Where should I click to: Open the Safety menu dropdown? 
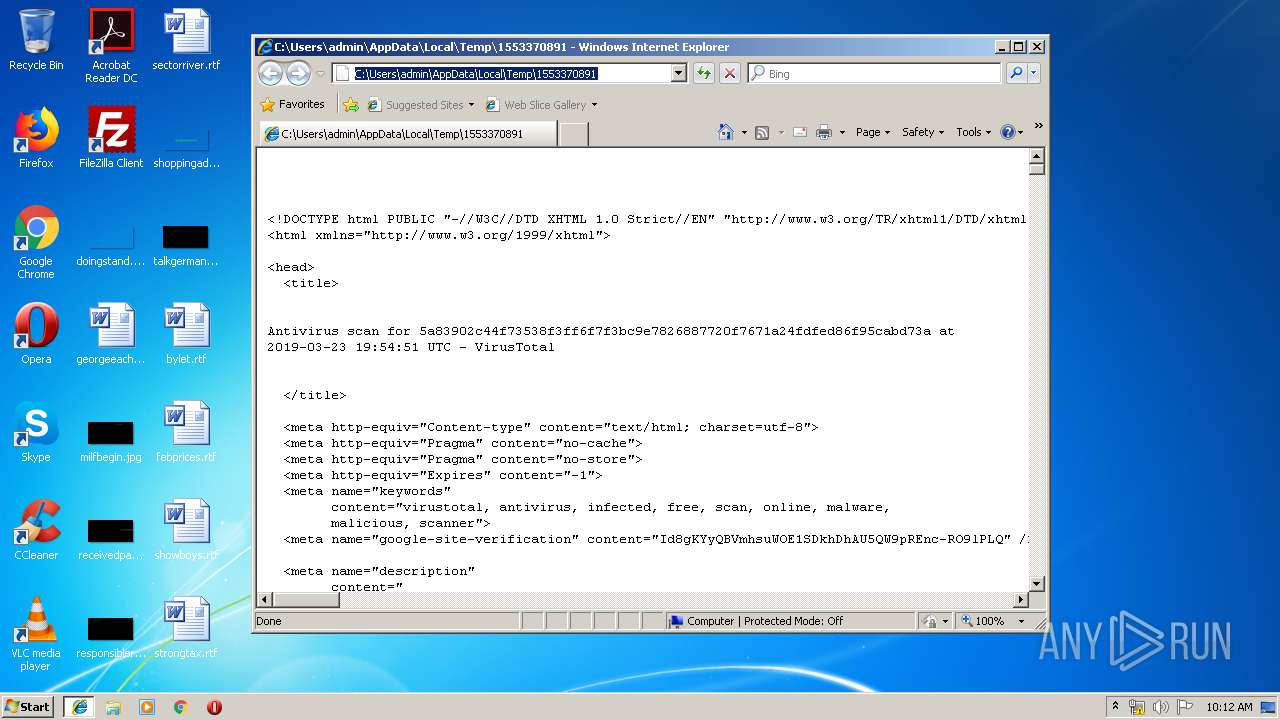tap(922, 132)
